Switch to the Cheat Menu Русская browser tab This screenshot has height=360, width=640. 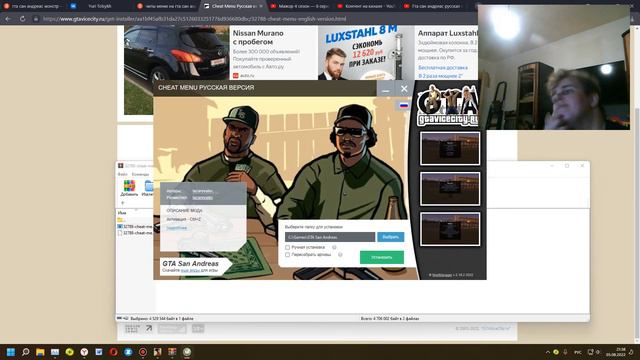click(231, 6)
